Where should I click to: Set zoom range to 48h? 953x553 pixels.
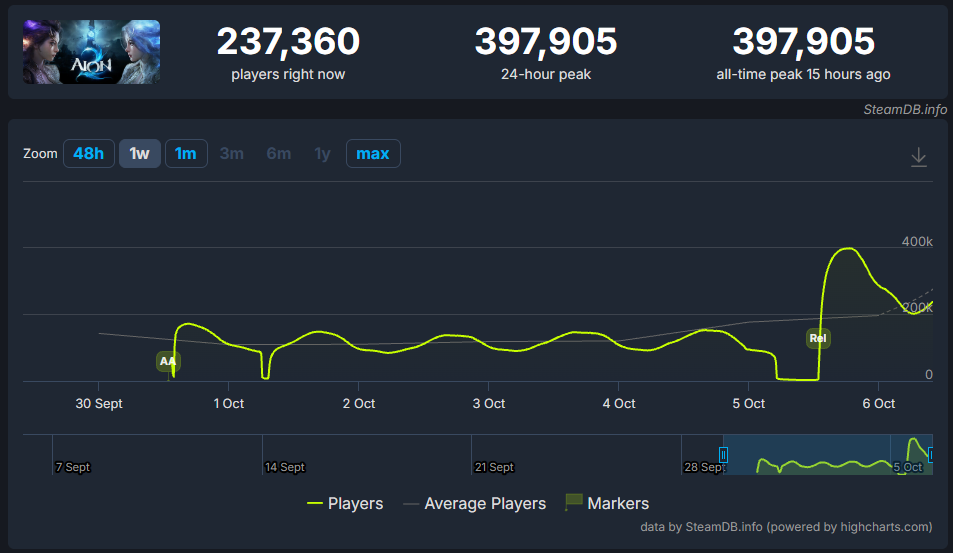[89, 154]
